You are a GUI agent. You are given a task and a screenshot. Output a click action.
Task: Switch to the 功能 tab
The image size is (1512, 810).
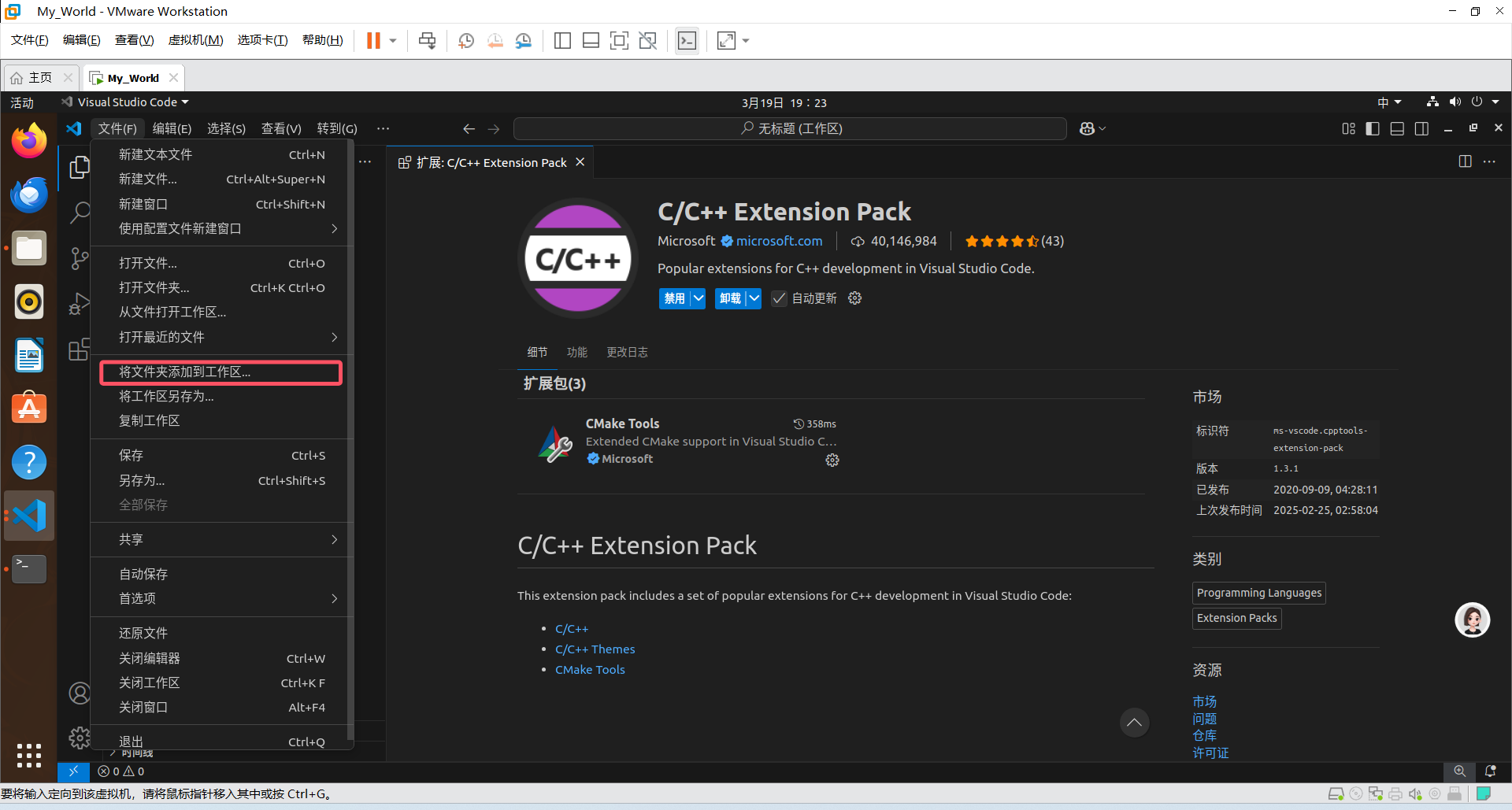pyautogui.click(x=577, y=352)
